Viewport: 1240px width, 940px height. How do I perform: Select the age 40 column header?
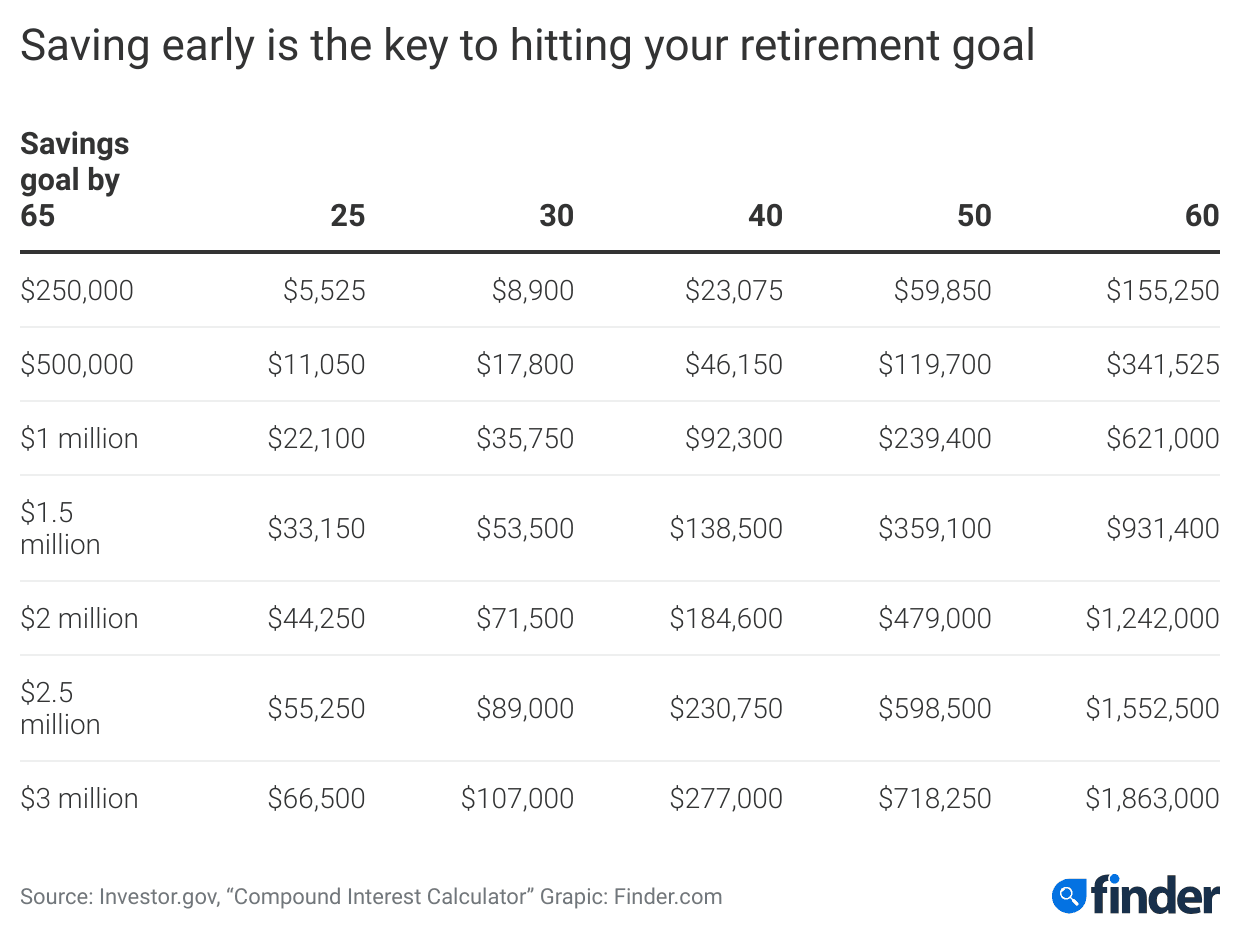766,215
